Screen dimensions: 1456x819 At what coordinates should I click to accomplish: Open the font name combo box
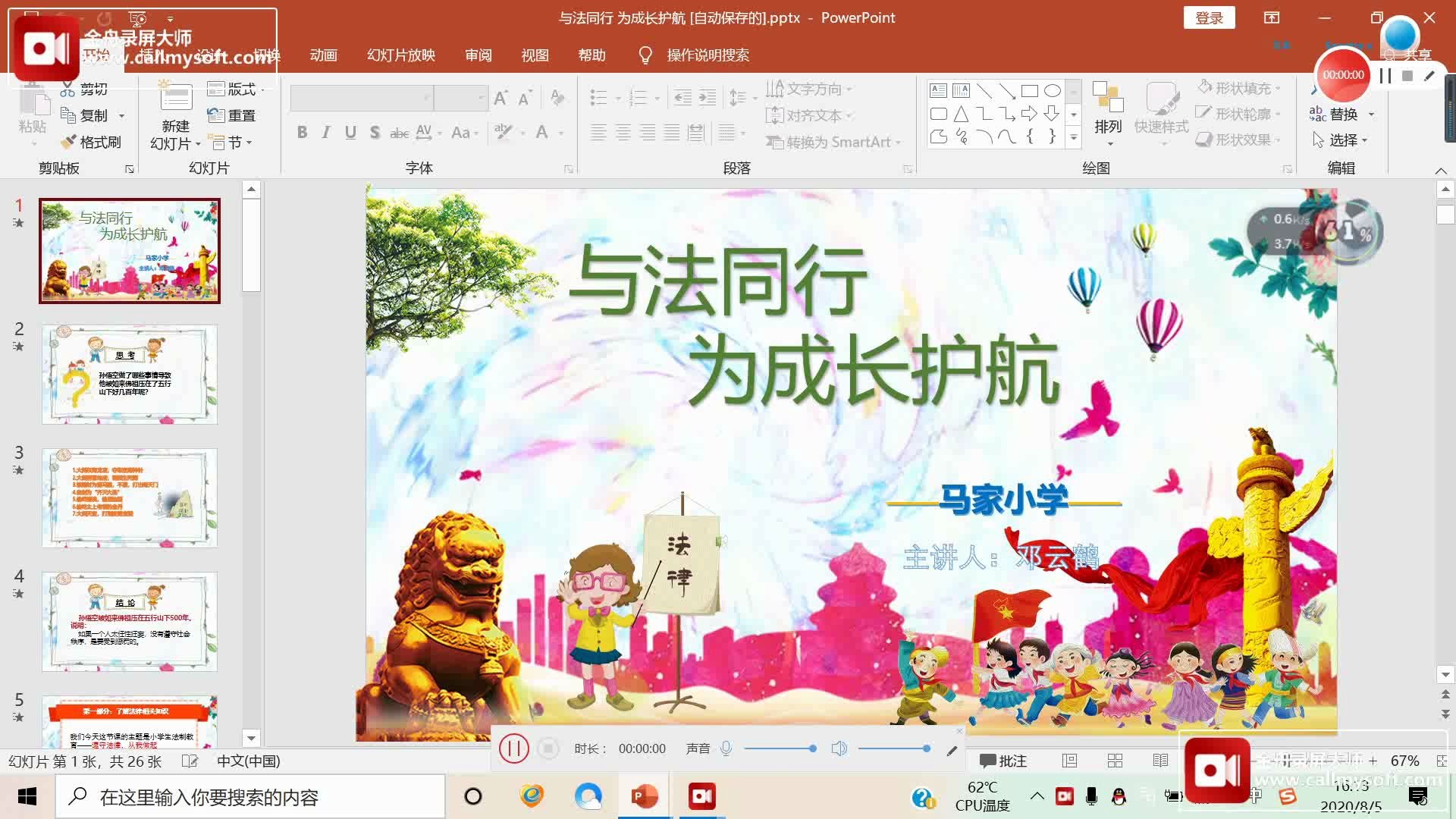click(362, 98)
